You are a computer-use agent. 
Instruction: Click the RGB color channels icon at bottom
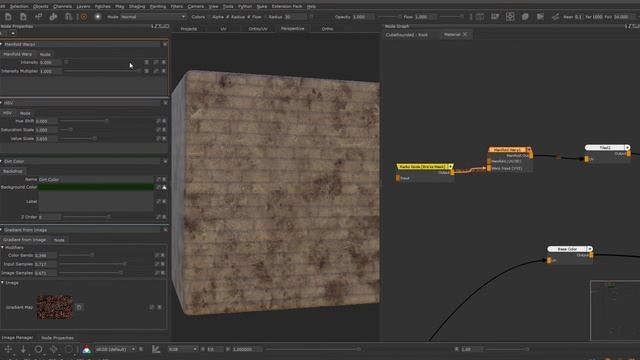pyautogui.click(x=86, y=350)
